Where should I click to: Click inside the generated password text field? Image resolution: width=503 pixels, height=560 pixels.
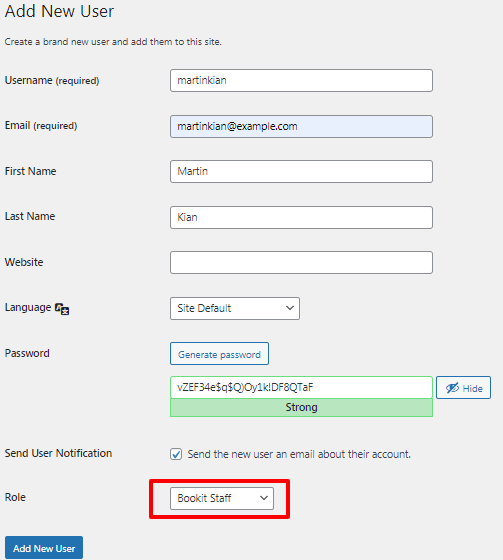(301, 387)
